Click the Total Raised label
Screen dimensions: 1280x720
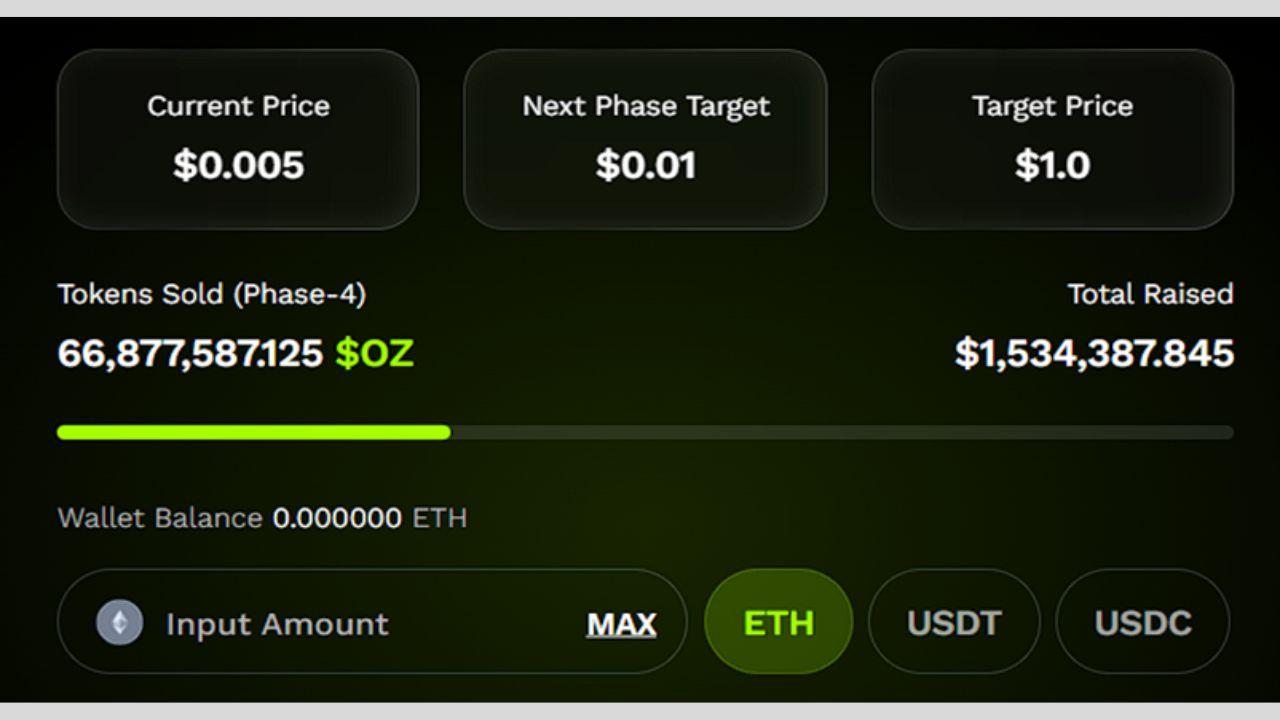tap(1150, 294)
